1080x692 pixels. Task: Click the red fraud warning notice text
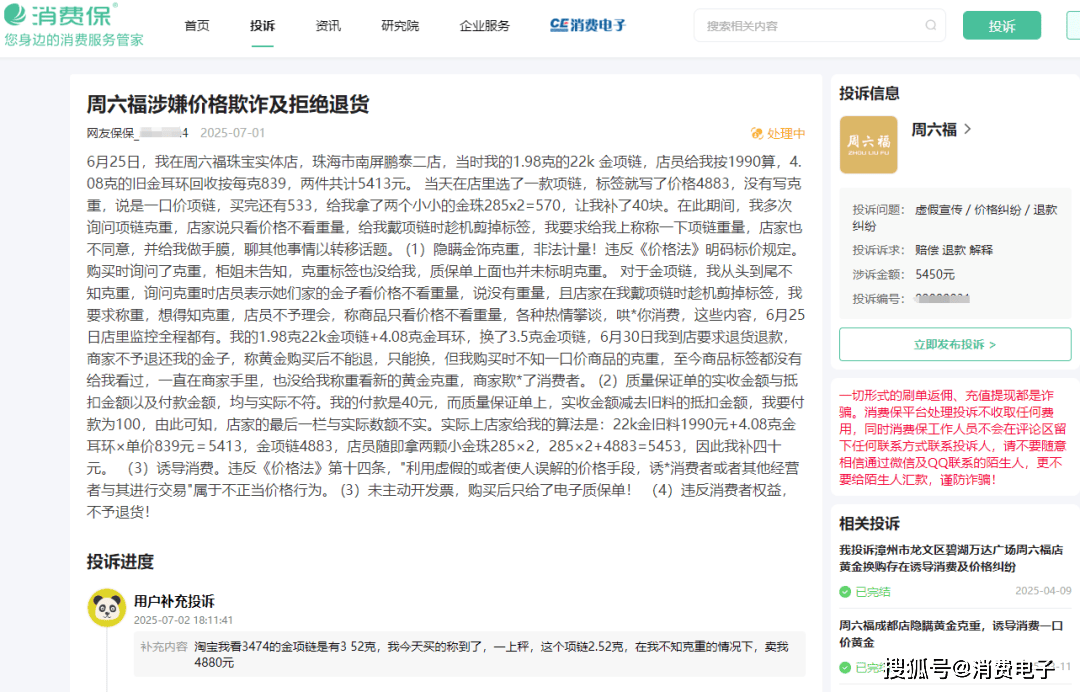pos(953,437)
